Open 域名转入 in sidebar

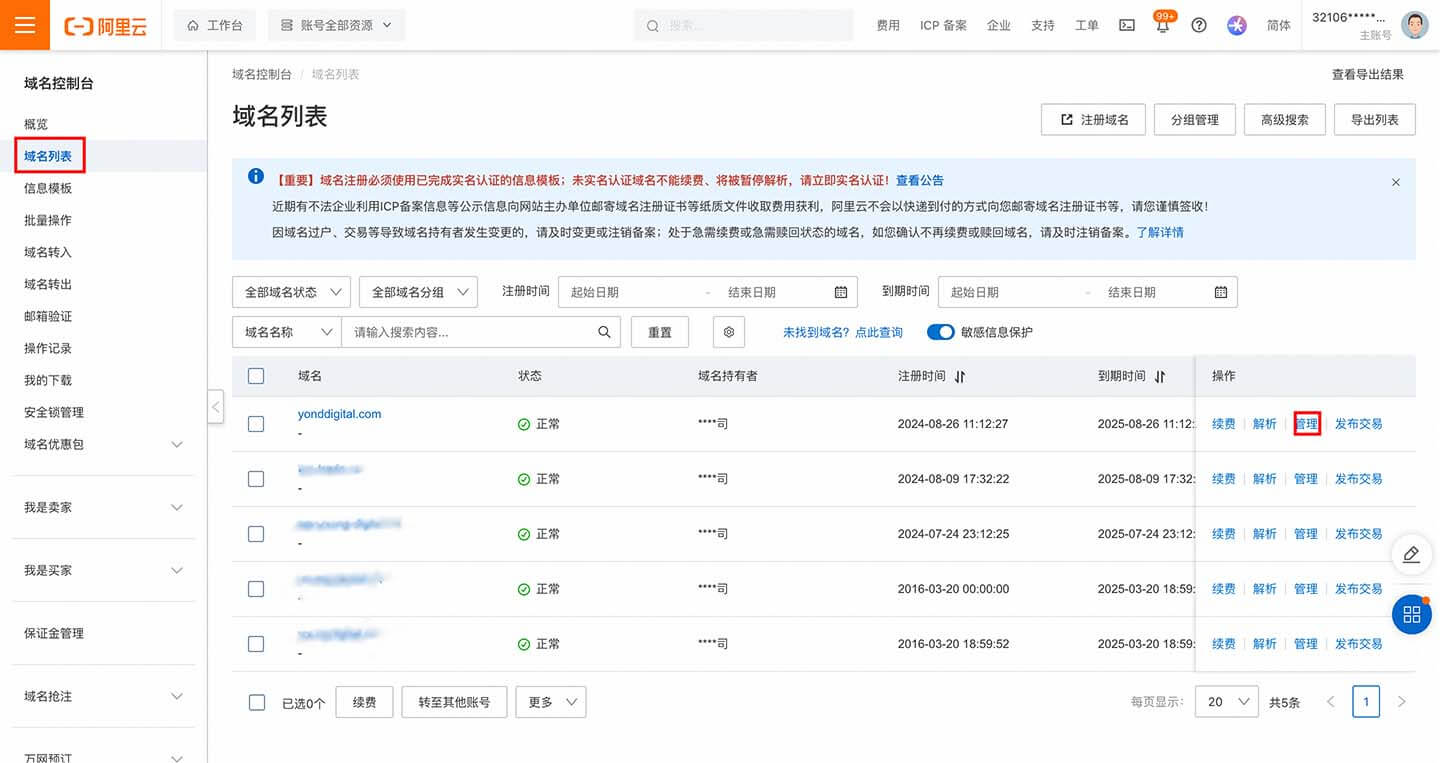point(48,252)
